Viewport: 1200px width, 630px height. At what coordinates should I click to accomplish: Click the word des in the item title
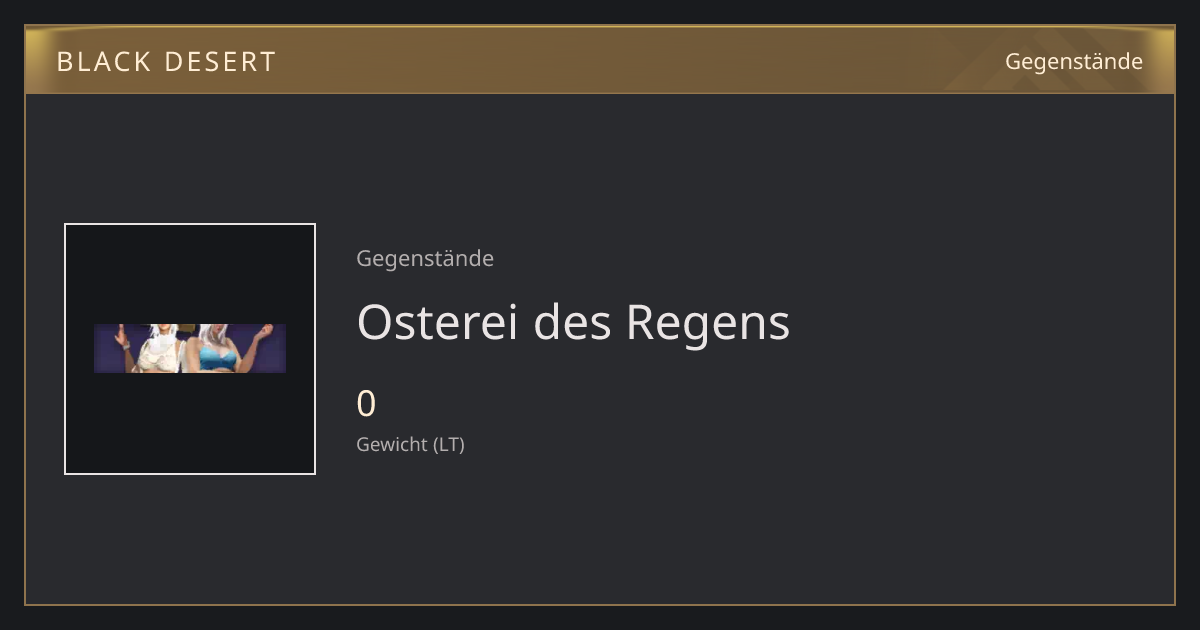click(x=573, y=322)
